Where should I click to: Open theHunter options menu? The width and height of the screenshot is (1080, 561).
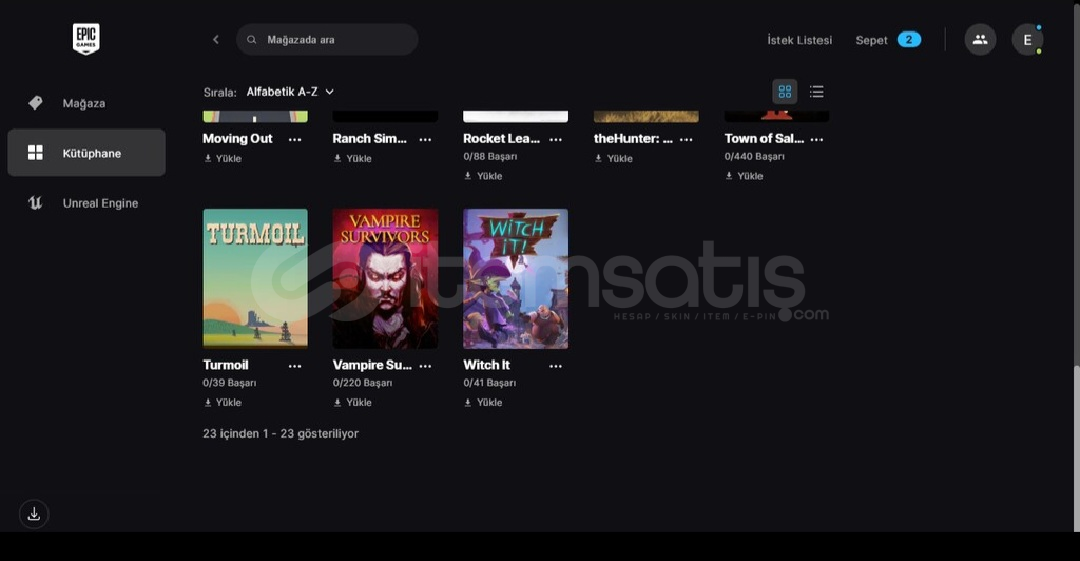pos(686,139)
